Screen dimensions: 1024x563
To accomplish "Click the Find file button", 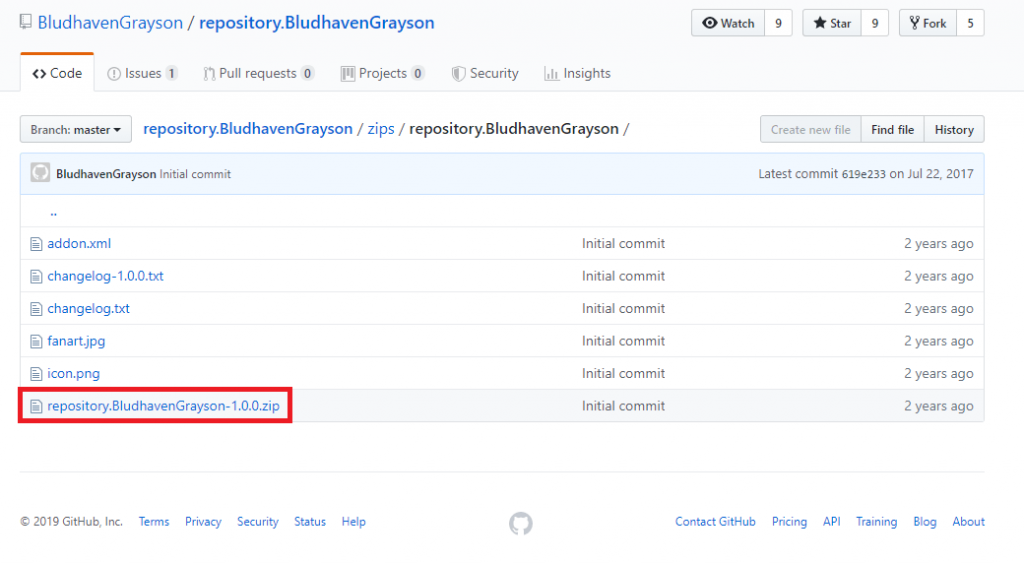I will (x=892, y=129).
